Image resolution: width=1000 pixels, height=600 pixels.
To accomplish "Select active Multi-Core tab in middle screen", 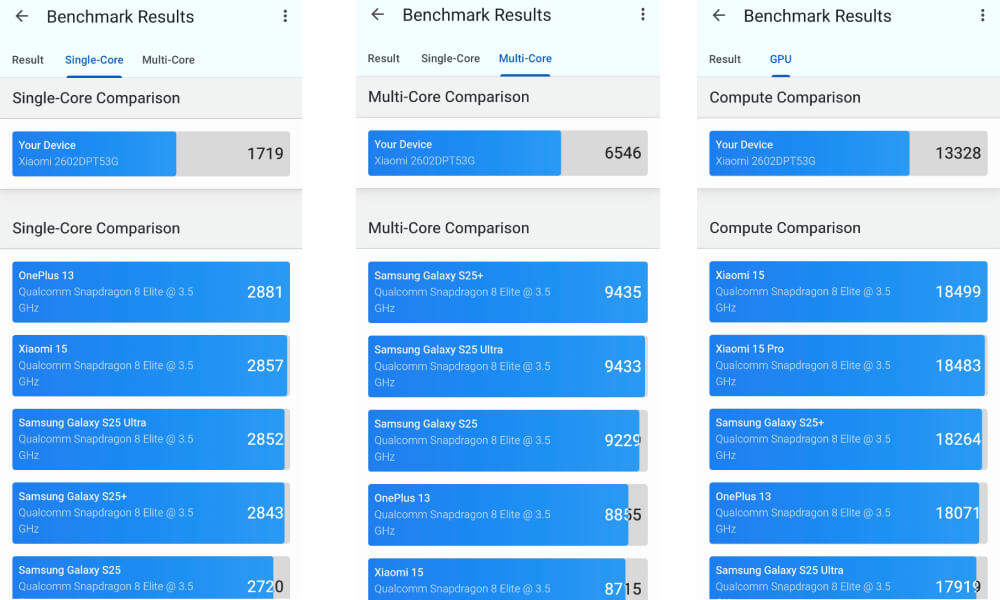I will coord(525,59).
